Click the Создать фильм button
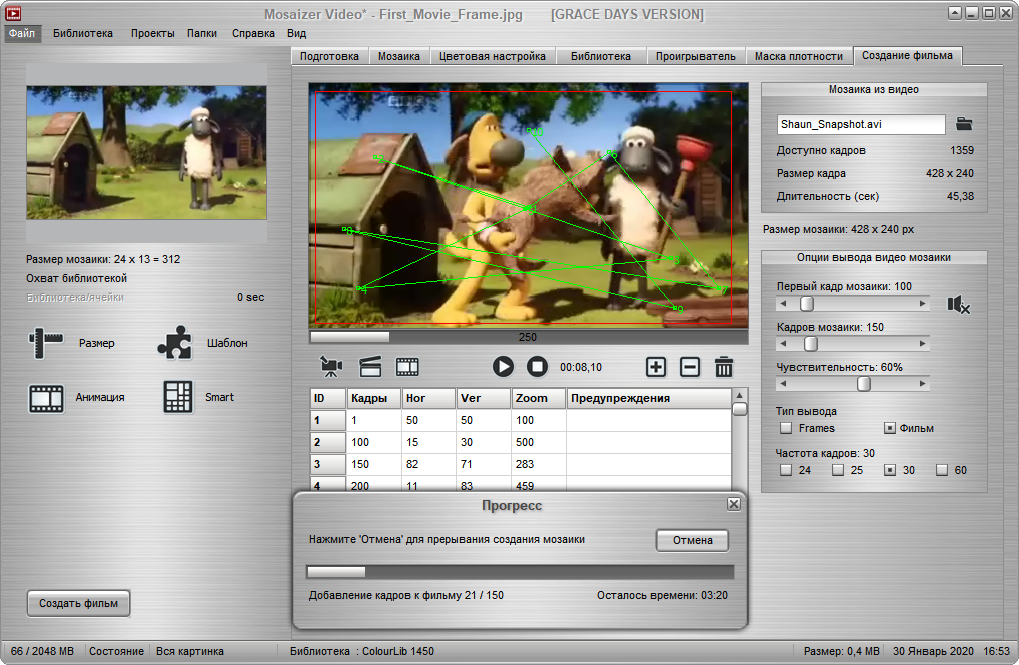1019x665 pixels. (78, 603)
